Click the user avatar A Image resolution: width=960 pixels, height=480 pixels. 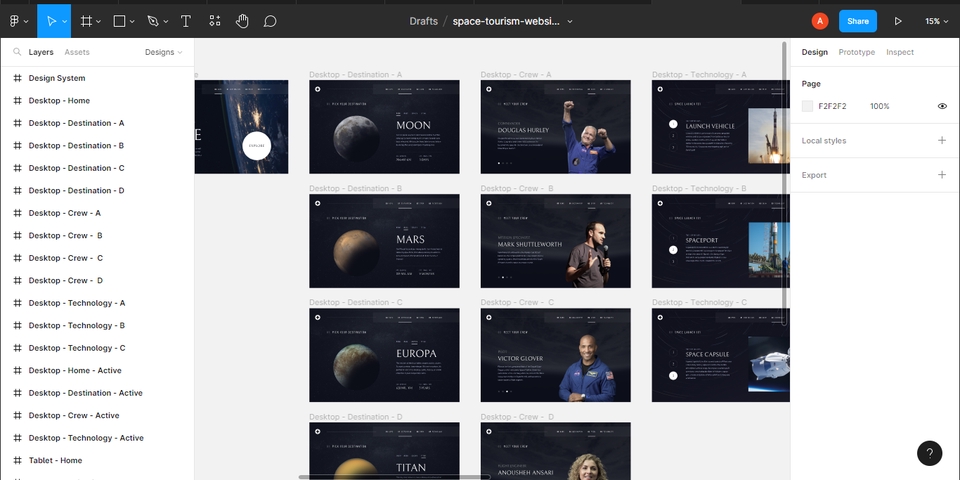(820, 21)
